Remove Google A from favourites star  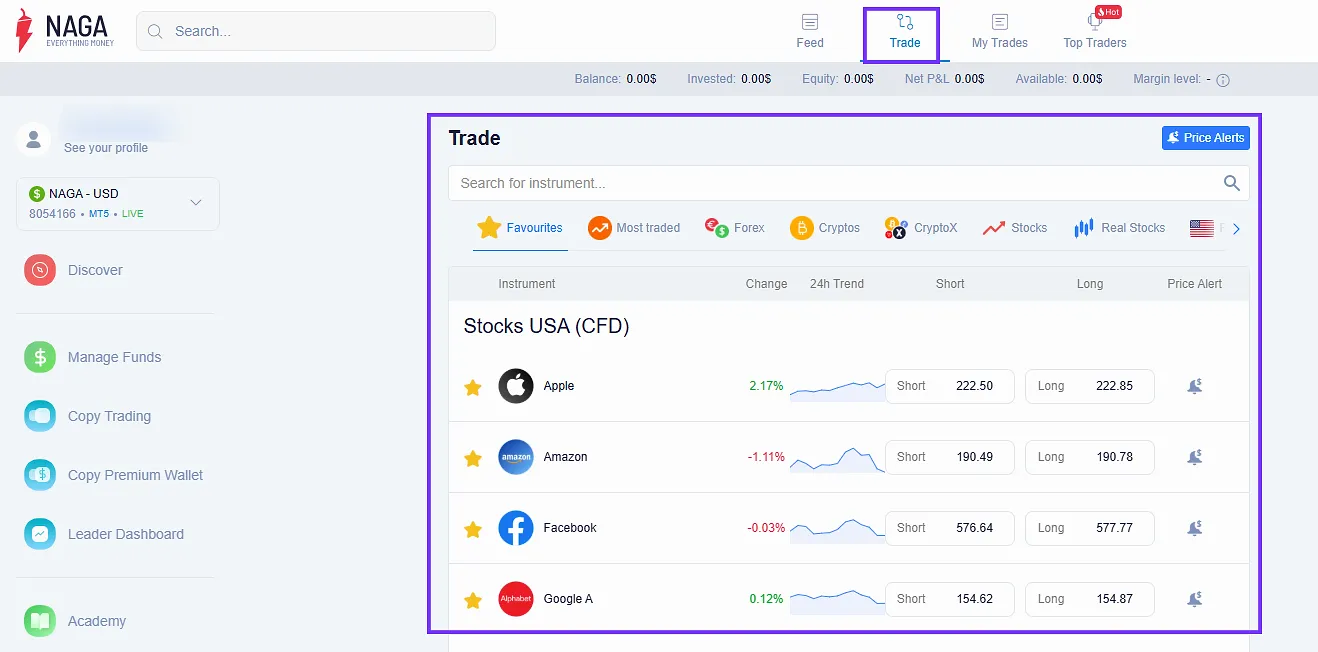point(473,600)
